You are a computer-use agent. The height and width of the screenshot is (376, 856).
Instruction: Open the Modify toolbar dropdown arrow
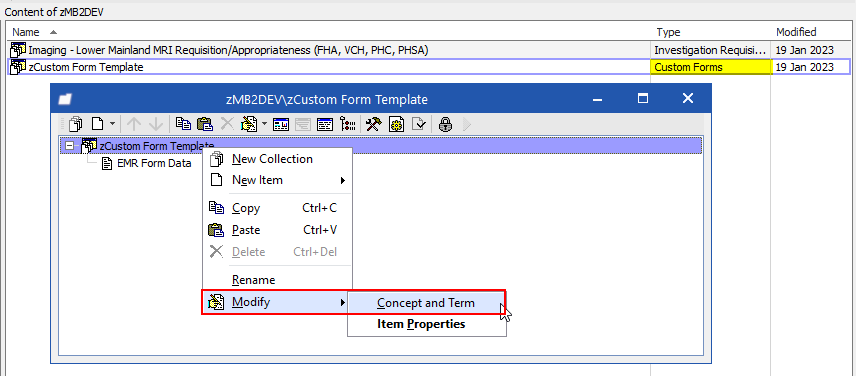pos(264,124)
